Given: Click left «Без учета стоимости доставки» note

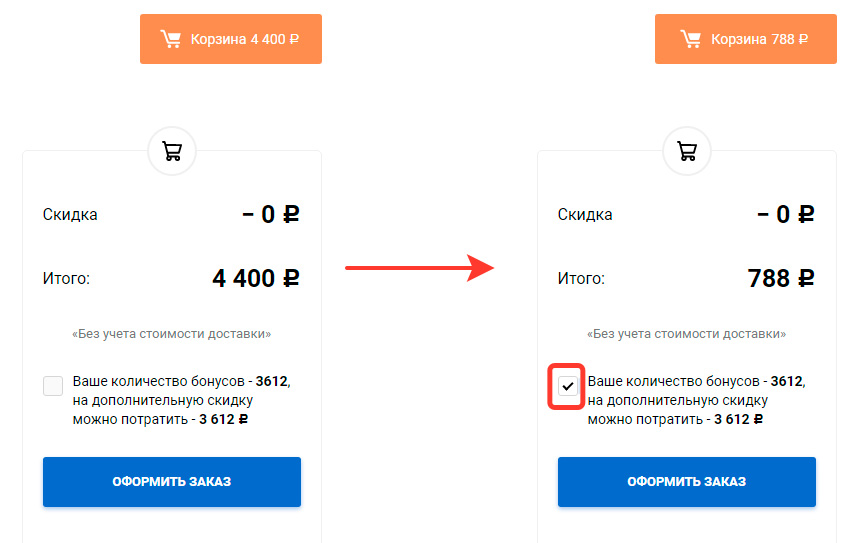Looking at the screenshot, I should click(171, 334).
